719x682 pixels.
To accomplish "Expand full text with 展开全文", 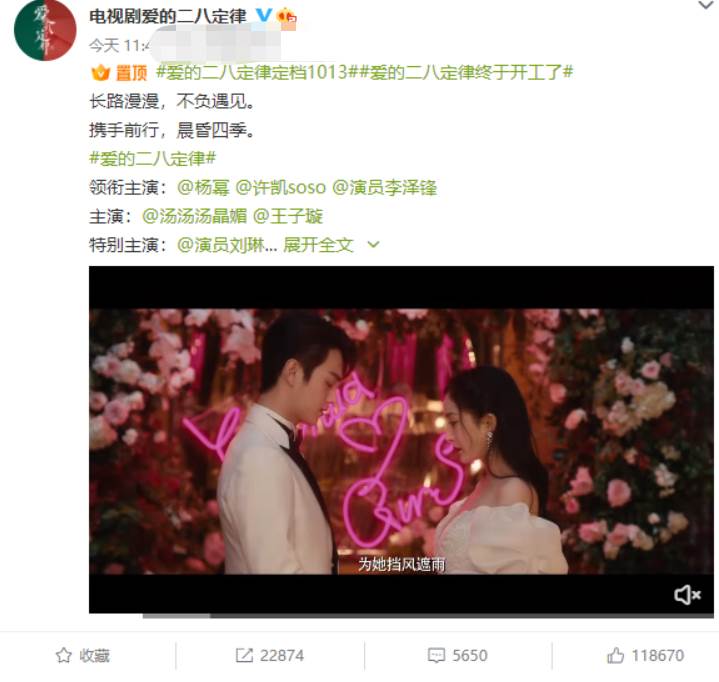I will (318, 245).
